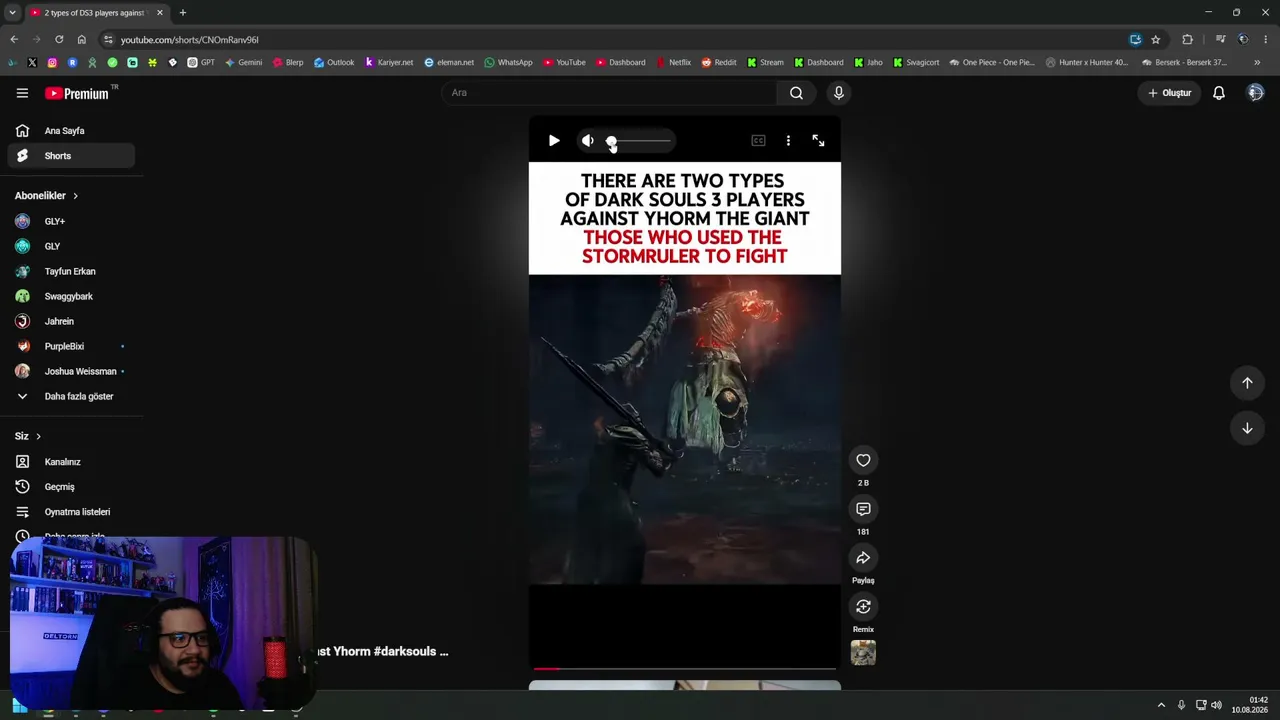Seek on the Short's red progress bar
The width and height of the screenshot is (1280, 720).
[685, 668]
